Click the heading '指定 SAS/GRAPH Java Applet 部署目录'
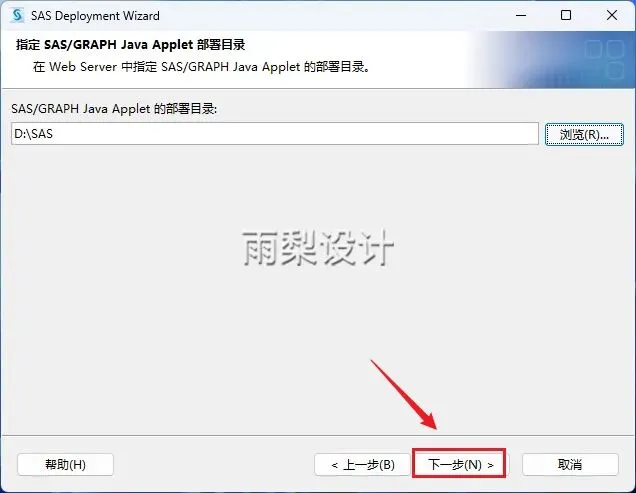This screenshot has width=636, height=493. coord(131,45)
